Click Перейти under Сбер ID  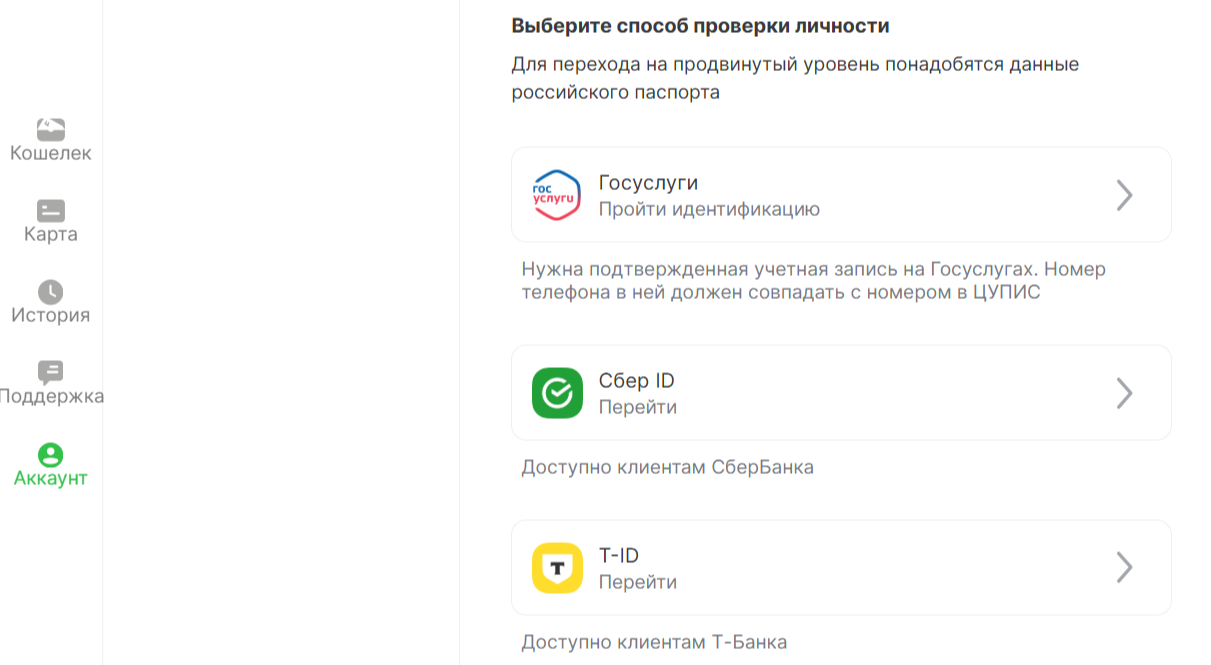coord(637,407)
